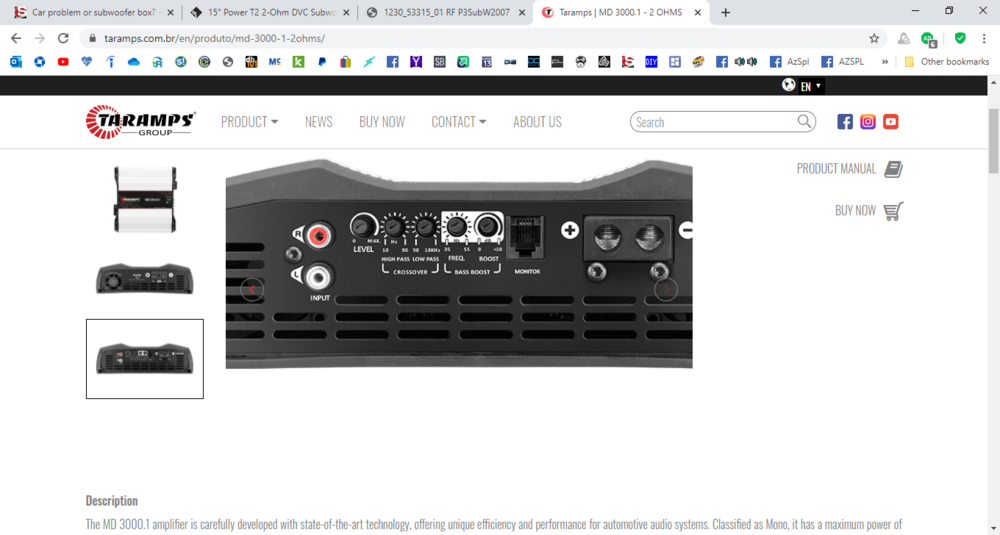This screenshot has width=1000, height=535.
Task: Show hidden bookmarks overflow chevron
Action: click(x=885, y=62)
